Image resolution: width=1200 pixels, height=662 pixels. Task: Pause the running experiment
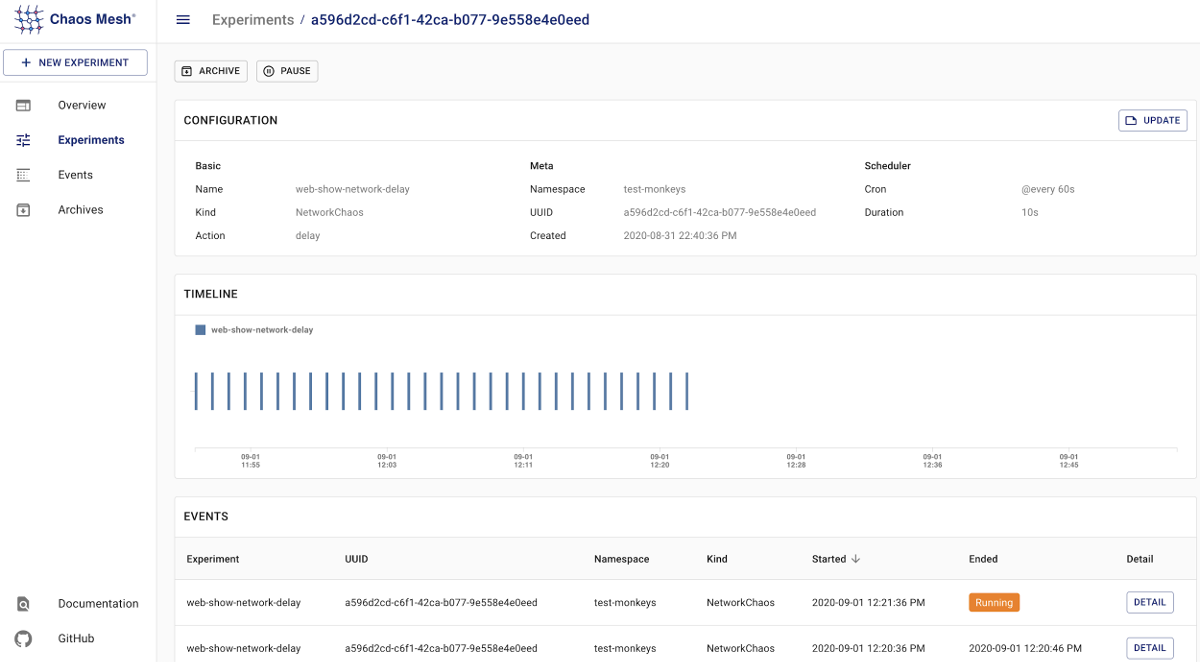pyautogui.click(x=287, y=71)
